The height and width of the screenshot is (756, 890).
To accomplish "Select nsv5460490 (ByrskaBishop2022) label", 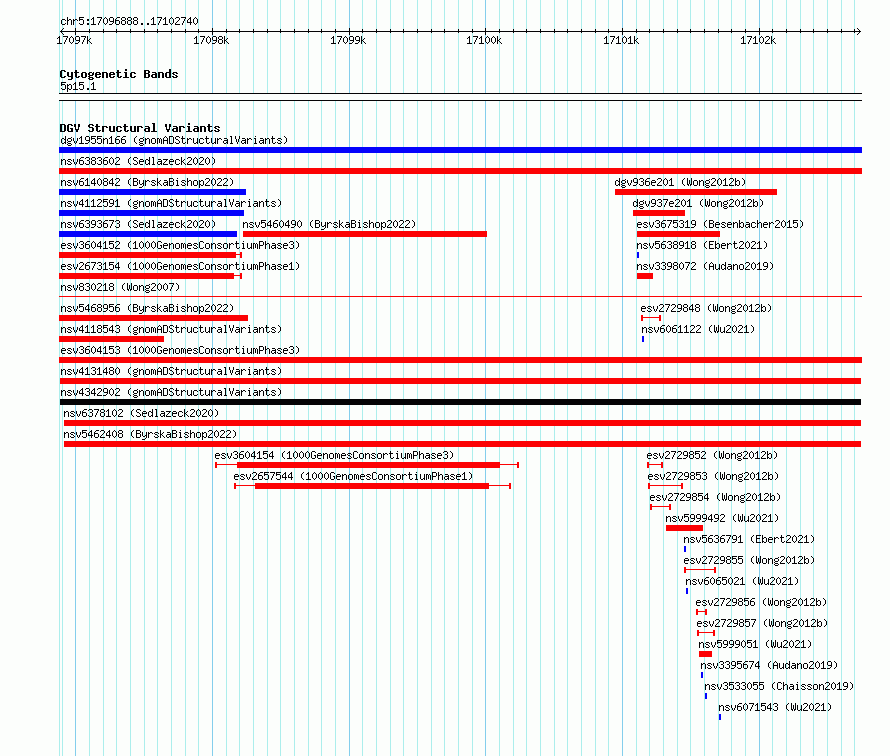I will coord(329,224).
